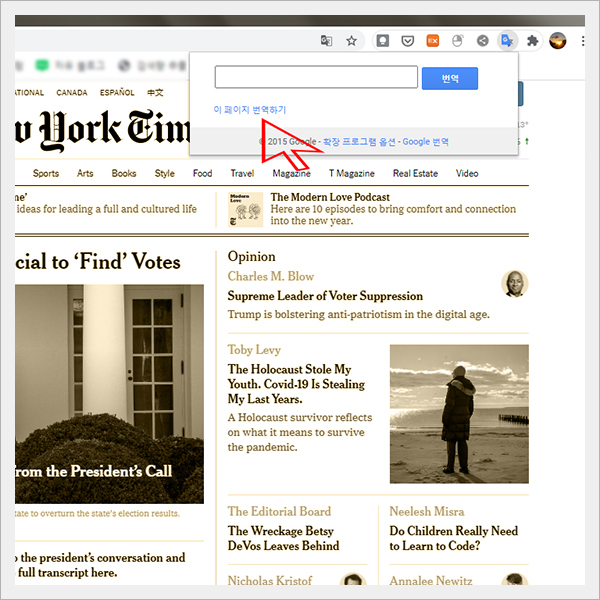The image size is (600, 600).
Task: Click the translation text input field
Action: tap(316, 77)
